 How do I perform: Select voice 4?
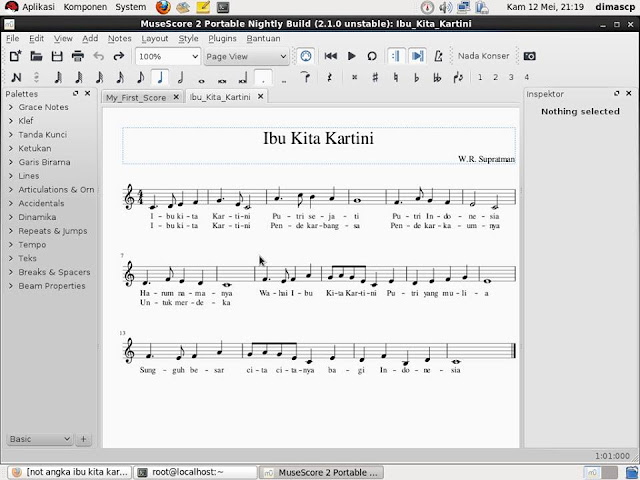[527, 77]
